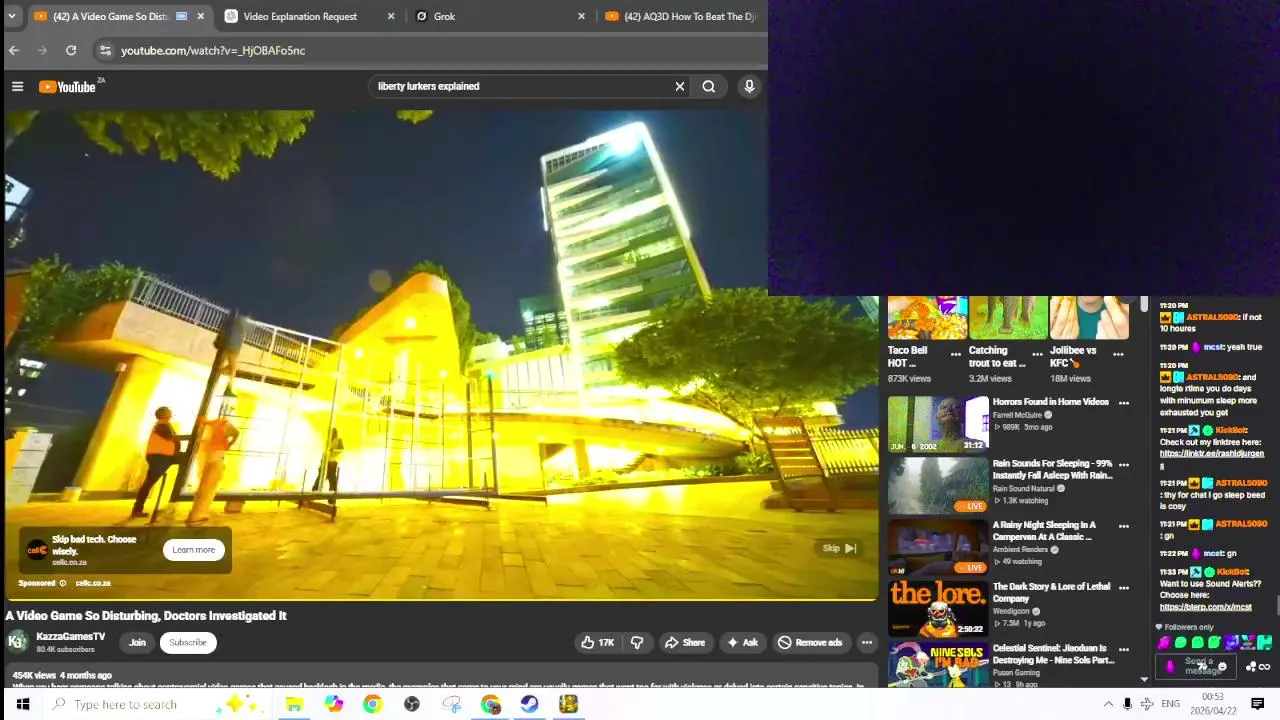Screen dimensions: 1280x720
Task: Show hidden system tray icons chevron
Action: tap(1108, 704)
